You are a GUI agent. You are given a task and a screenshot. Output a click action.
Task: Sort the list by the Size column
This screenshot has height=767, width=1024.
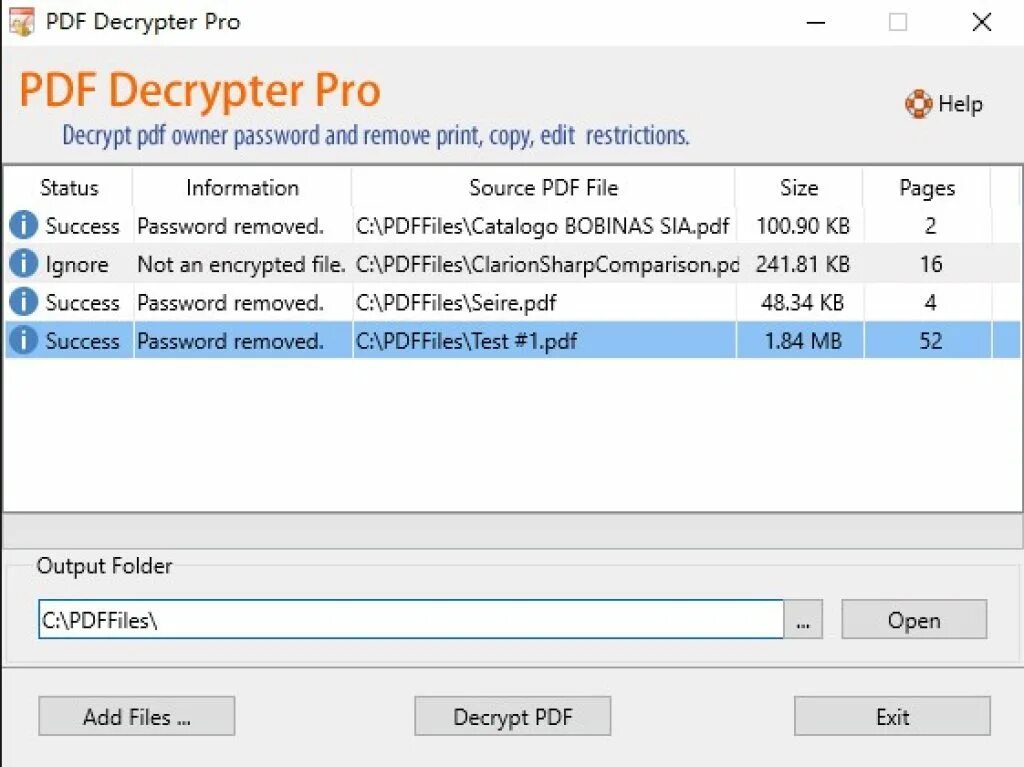pos(798,188)
